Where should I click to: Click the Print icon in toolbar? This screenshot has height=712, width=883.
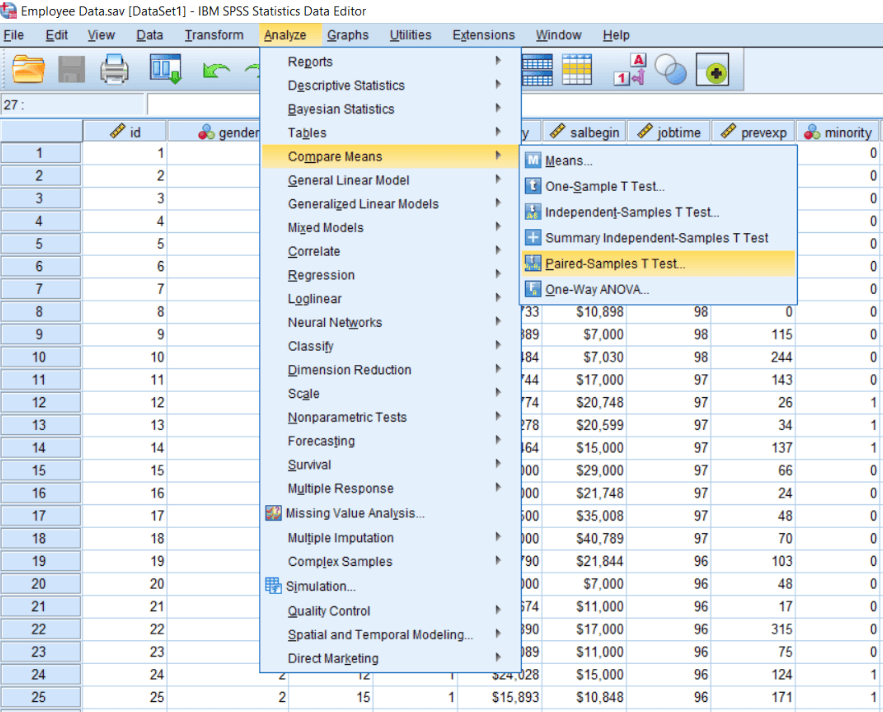[114, 69]
